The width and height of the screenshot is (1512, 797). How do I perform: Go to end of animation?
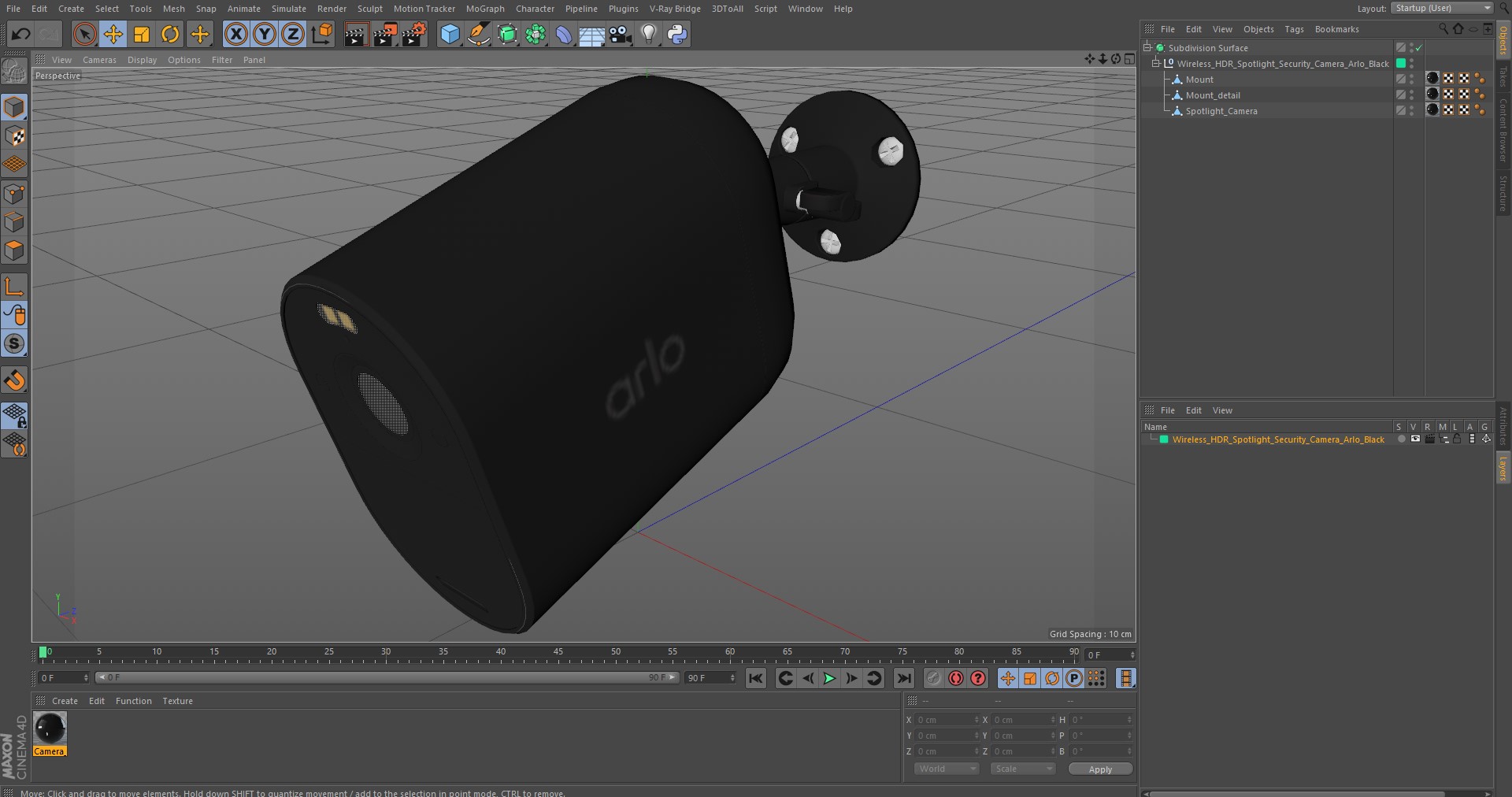pyautogui.click(x=904, y=678)
